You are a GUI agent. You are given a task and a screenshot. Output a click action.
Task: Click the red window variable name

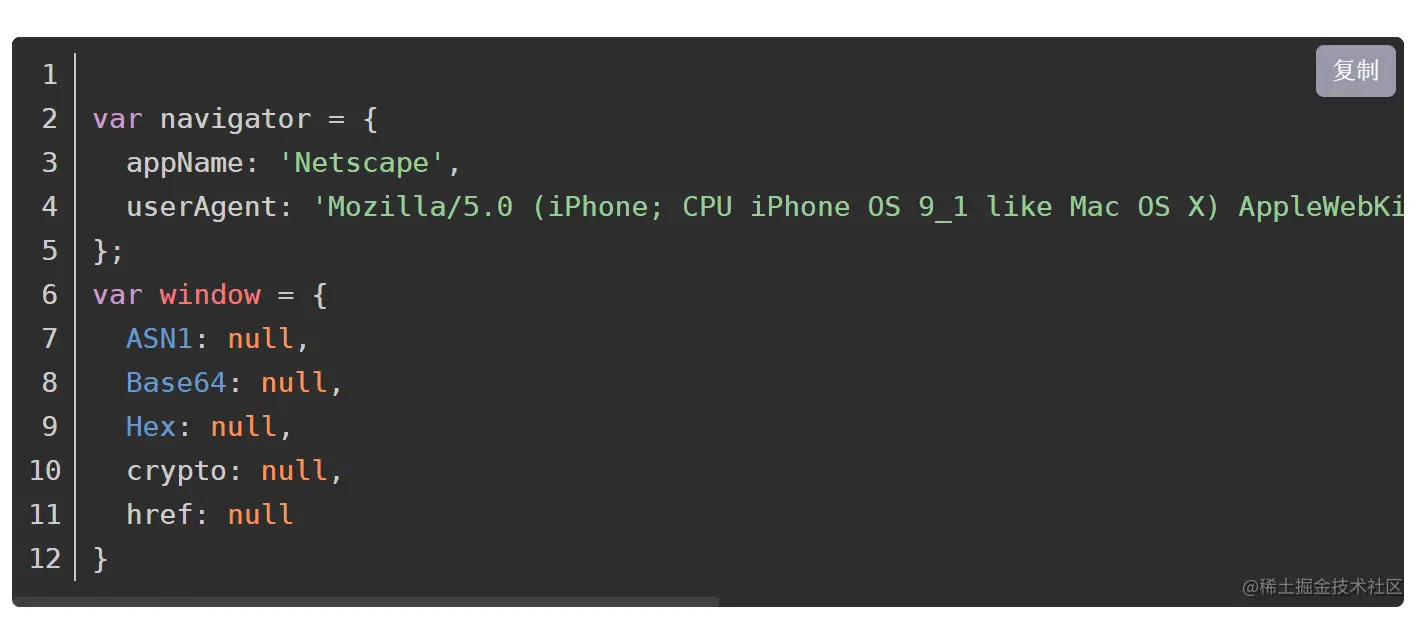pyautogui.click(x=210, y=295)
